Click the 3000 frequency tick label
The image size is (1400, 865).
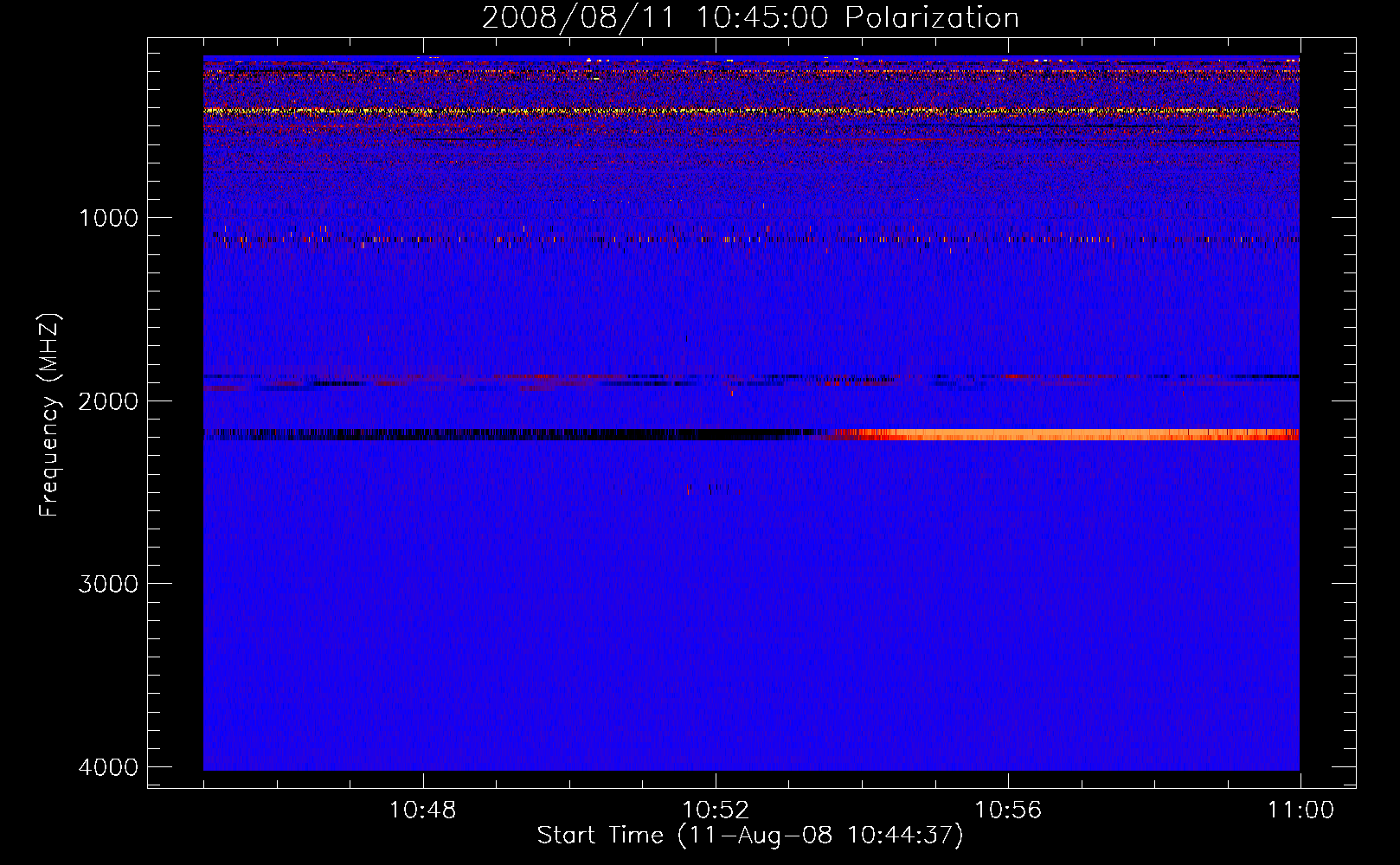[x=108, y=584]
